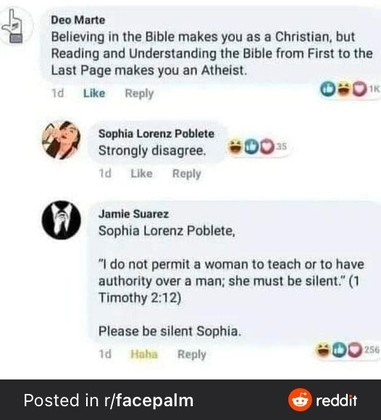The height and width of the screenshot is (420, 381).
Task: Reply to Jamie Suarez's comment
Action: pyautogui.click(x=192, y=354)
